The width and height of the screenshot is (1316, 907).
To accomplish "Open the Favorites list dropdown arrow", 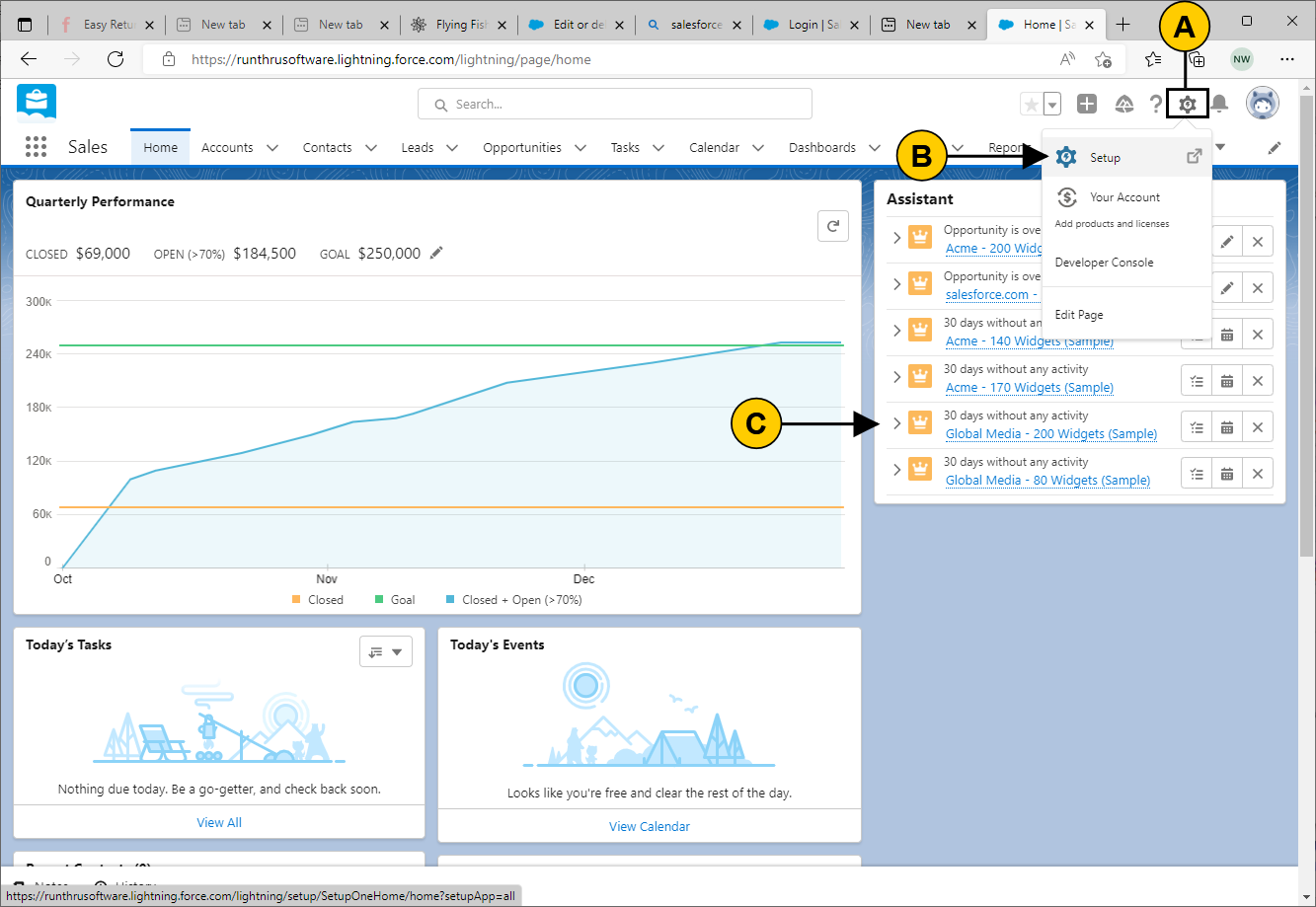I will click(1052, 105).
